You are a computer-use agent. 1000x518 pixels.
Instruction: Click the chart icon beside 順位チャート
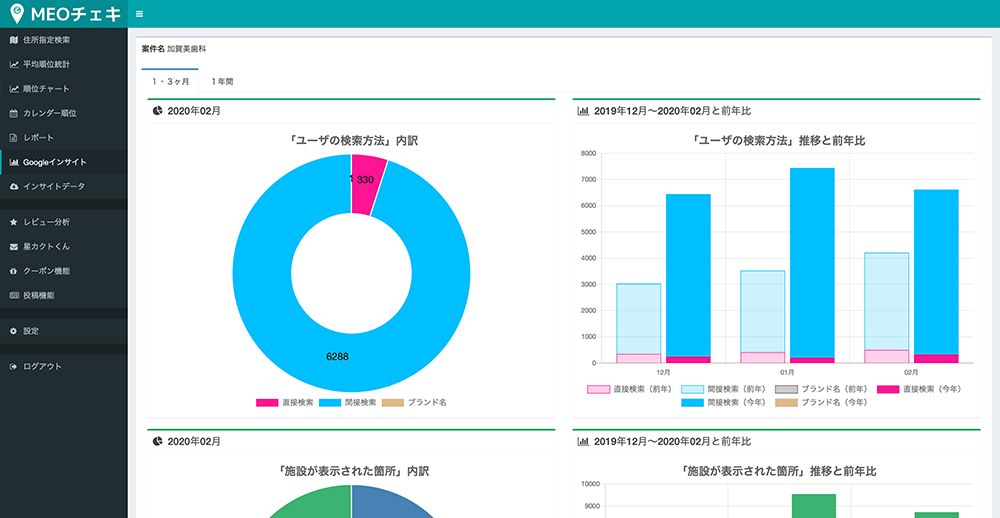13,89
